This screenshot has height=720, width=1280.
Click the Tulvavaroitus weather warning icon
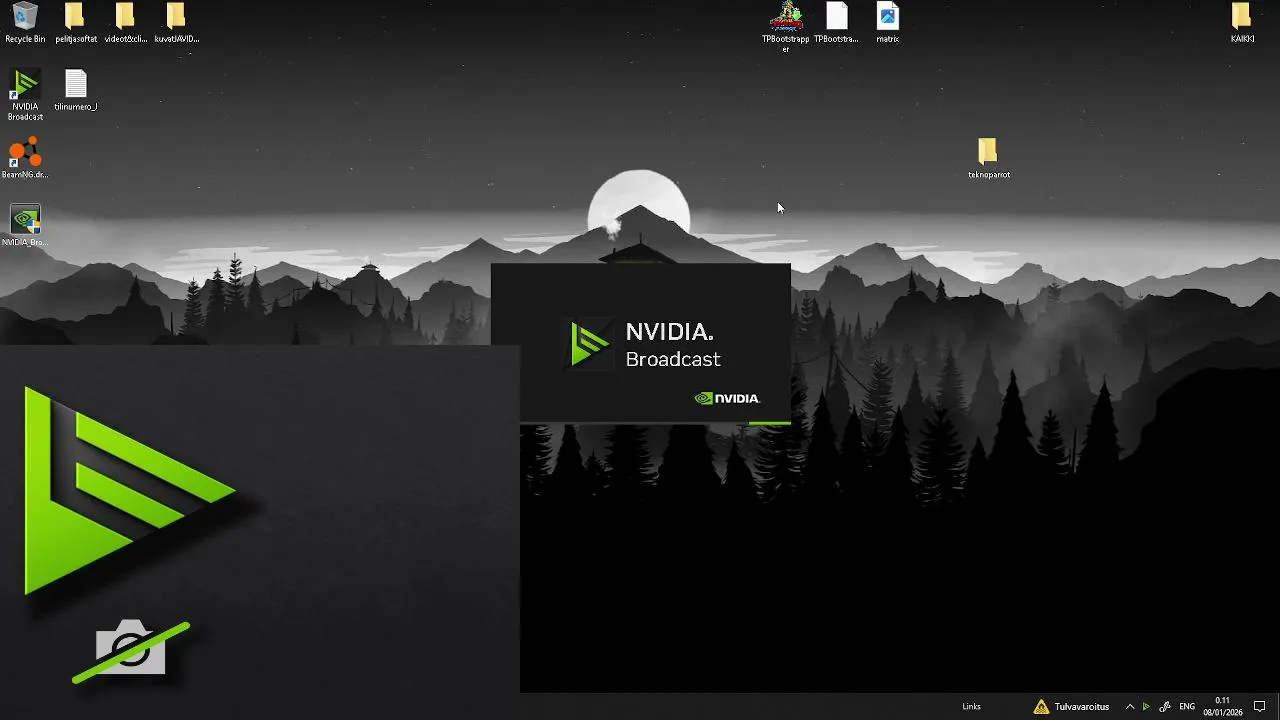point(1041,707)
